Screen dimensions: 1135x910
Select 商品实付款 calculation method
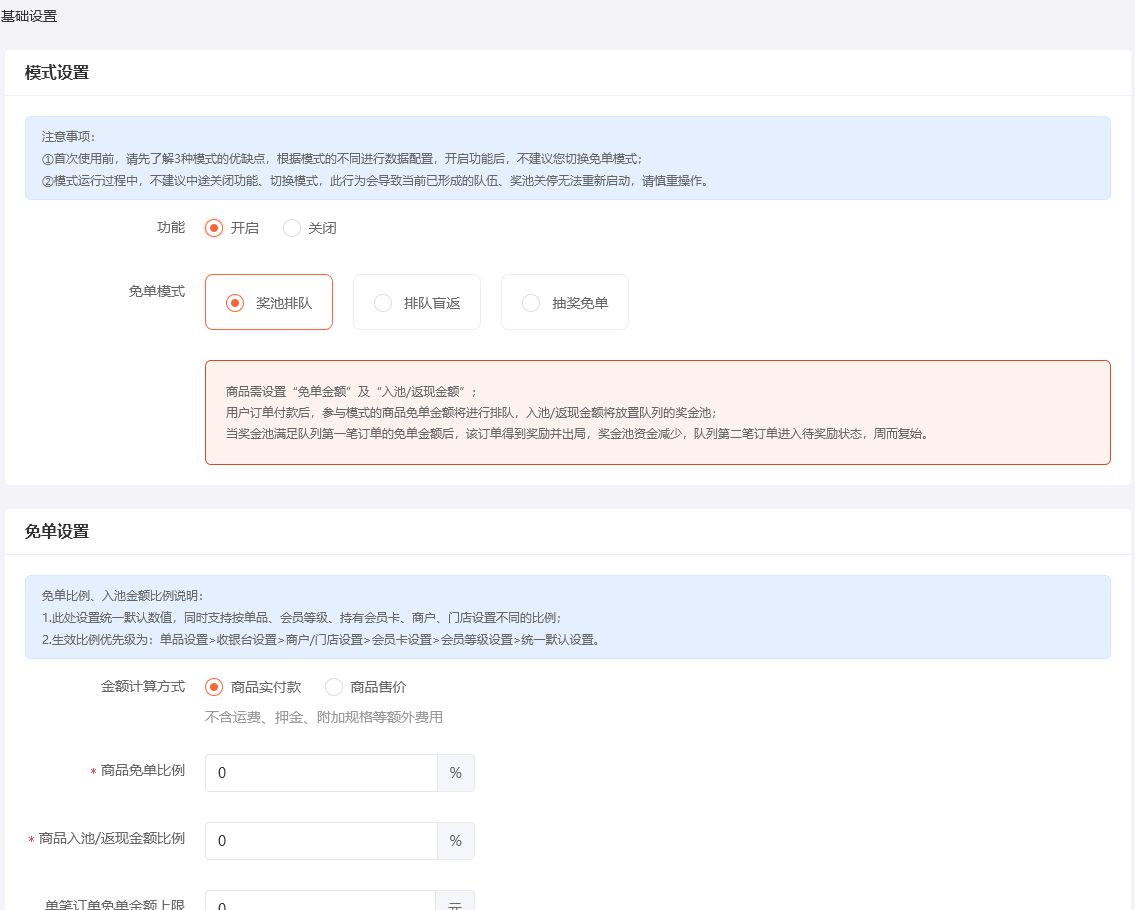pos(253,687)
